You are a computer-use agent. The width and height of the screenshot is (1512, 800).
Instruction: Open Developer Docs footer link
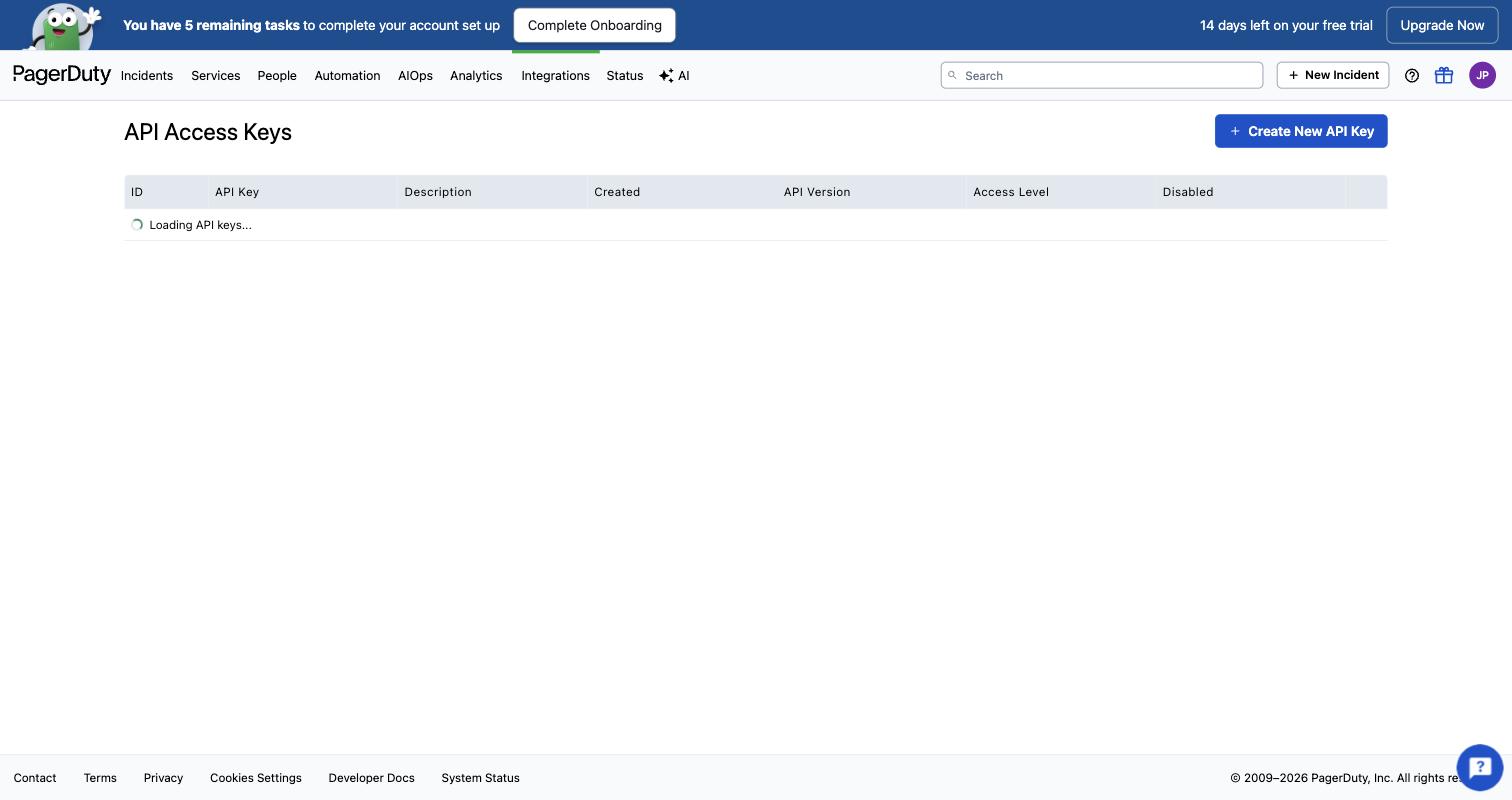tap(371, 778)
